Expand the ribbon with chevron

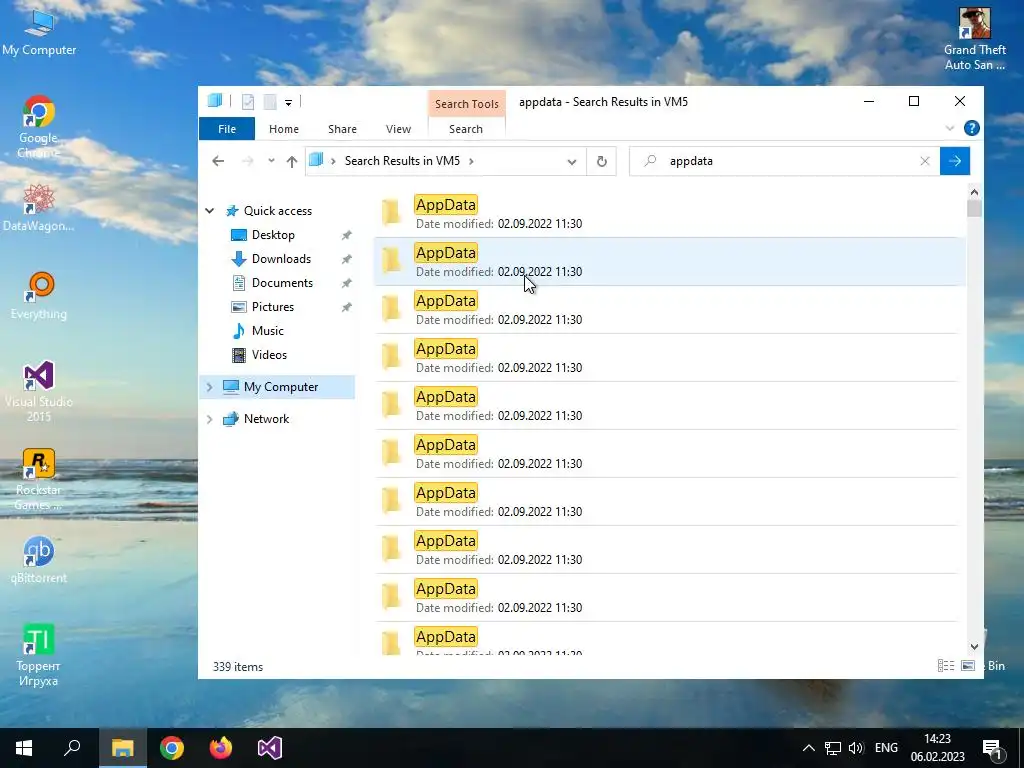coord(950,128)
